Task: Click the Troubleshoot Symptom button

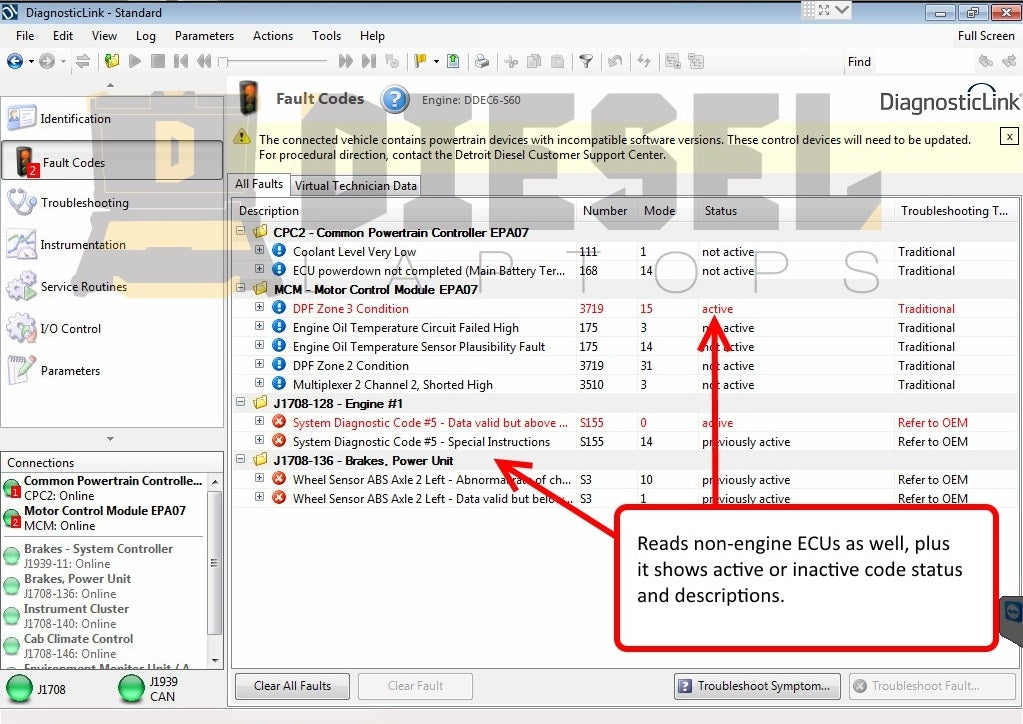Action: point(757,686)
